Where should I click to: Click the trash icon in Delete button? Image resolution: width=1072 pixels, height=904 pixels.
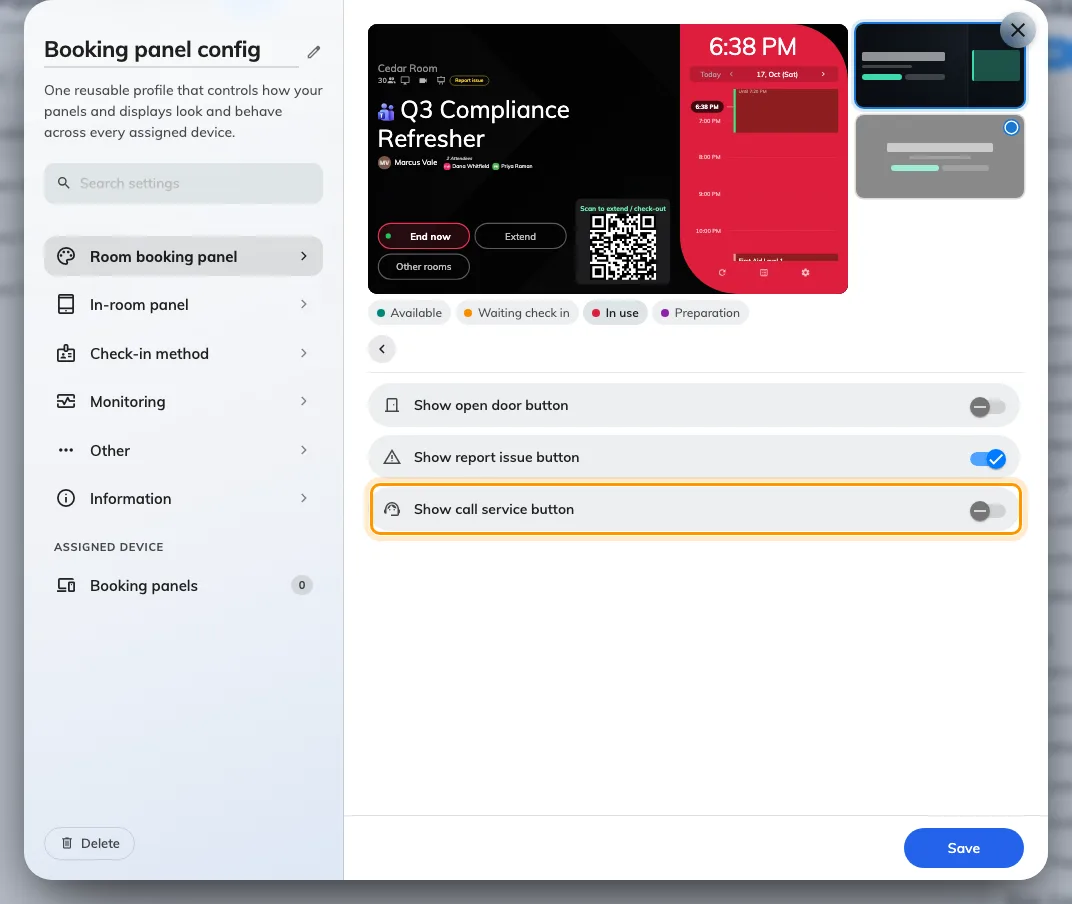[67, 843]
